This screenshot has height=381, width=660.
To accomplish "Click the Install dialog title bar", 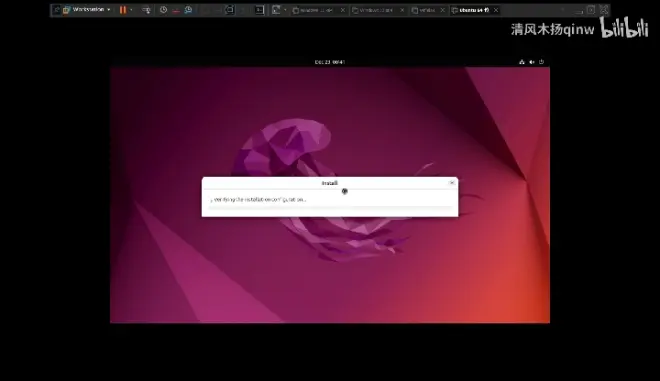I will [x=330, y=183].
